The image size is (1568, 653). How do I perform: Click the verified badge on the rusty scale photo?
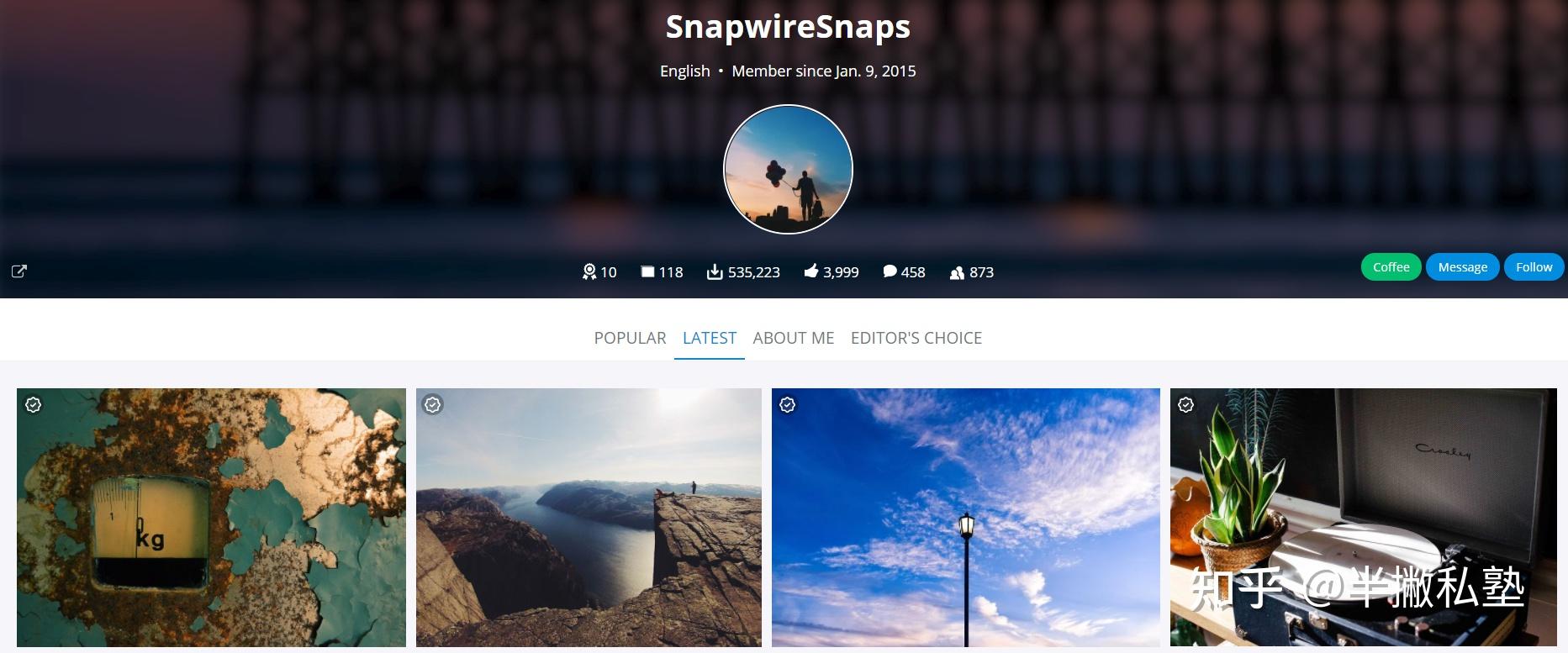coord(33,404)
